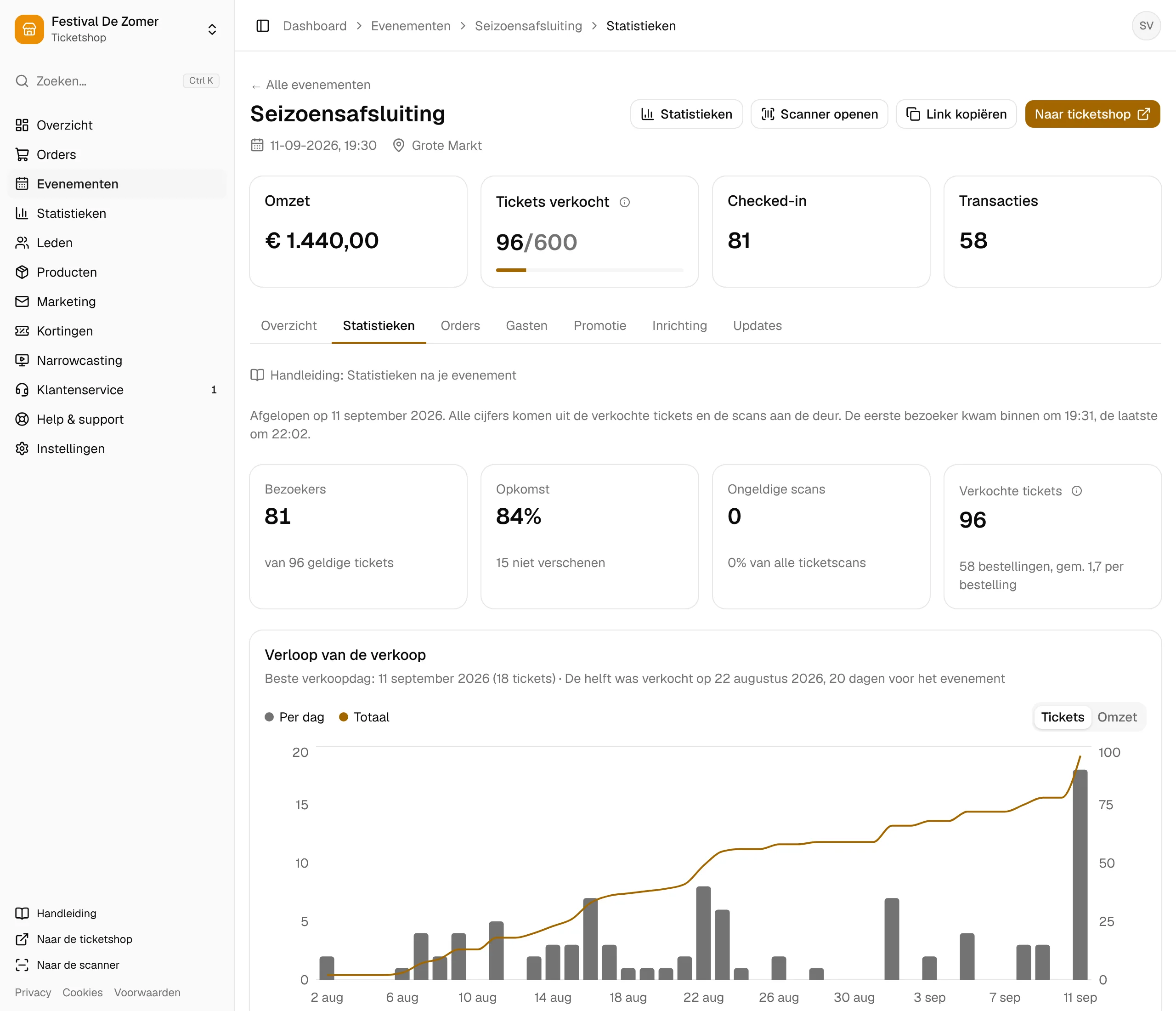Select the Omzet chart toggle
1176x1011 pixels.
(1116, 717)
